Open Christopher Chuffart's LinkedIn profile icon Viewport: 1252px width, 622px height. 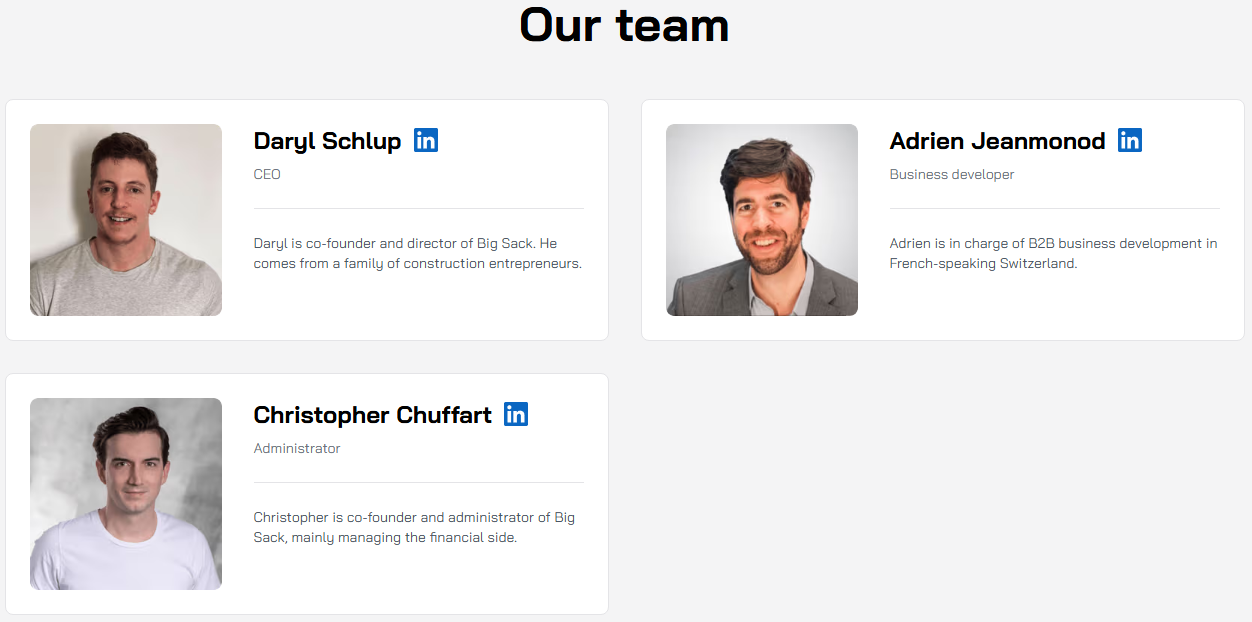pyautogui.click(x=516, y=414)
